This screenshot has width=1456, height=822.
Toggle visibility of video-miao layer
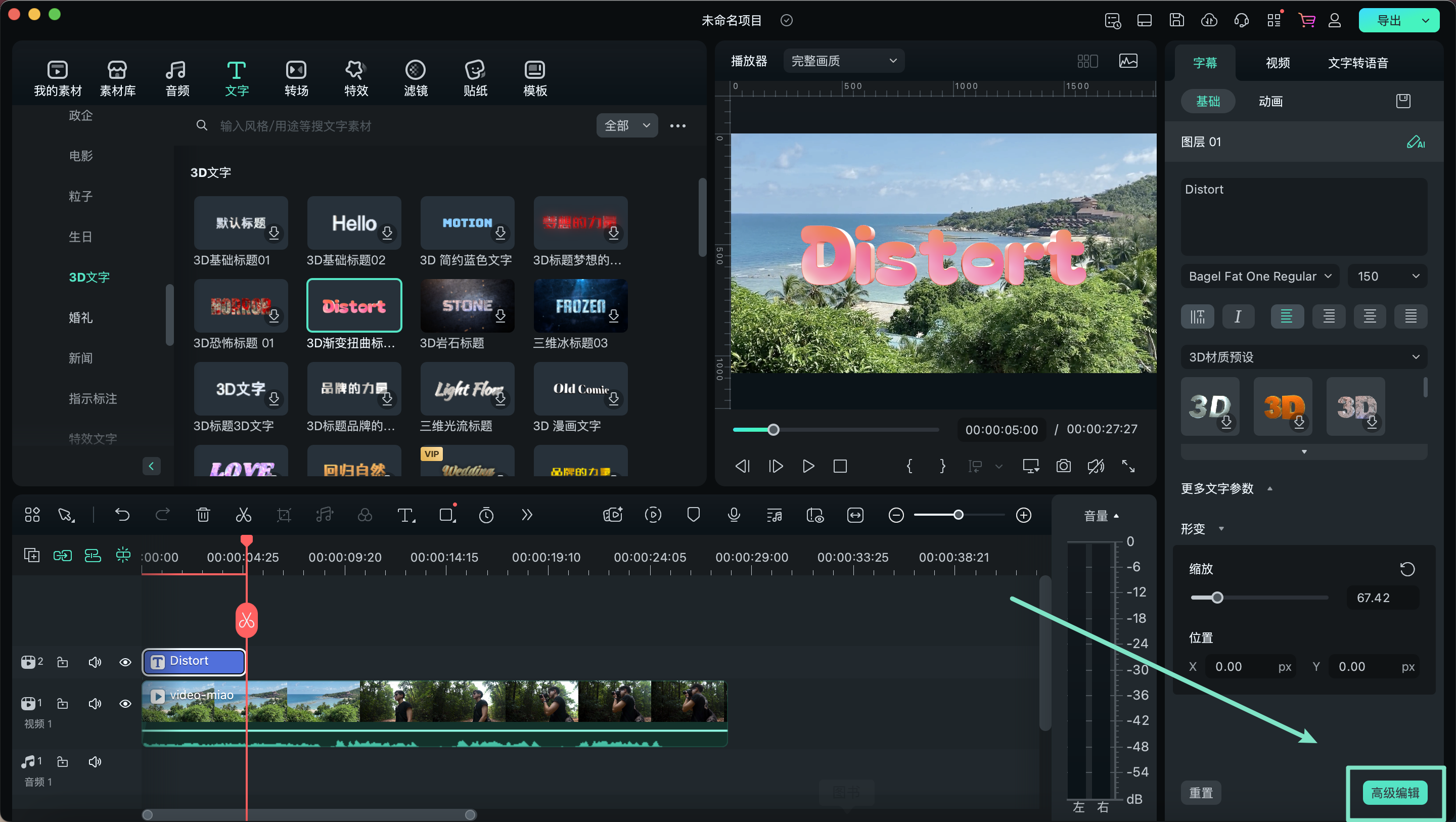(x=124, y=702)
